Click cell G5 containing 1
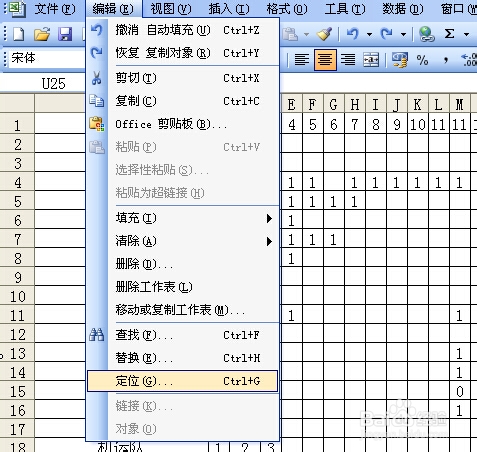Image resolution: width=477 pixels, height=452 pixels. point(334,201)
